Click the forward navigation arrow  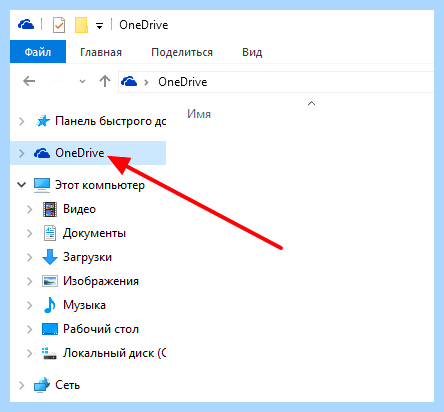(x=59, y=81)
